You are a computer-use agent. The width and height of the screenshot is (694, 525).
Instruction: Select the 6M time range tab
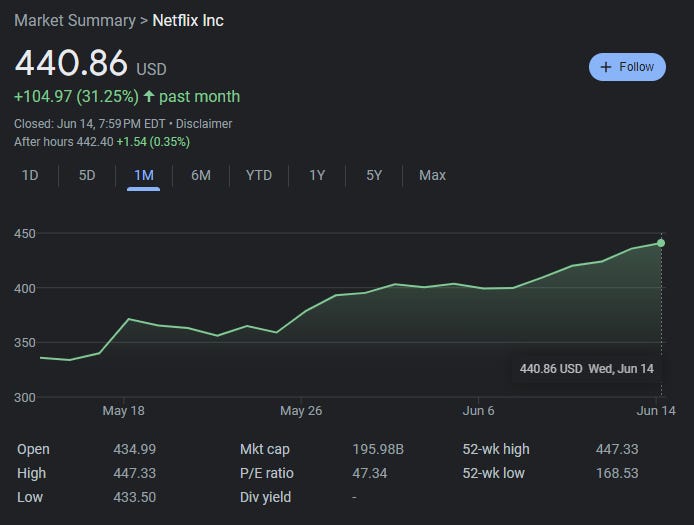click(x=201, y=175)
